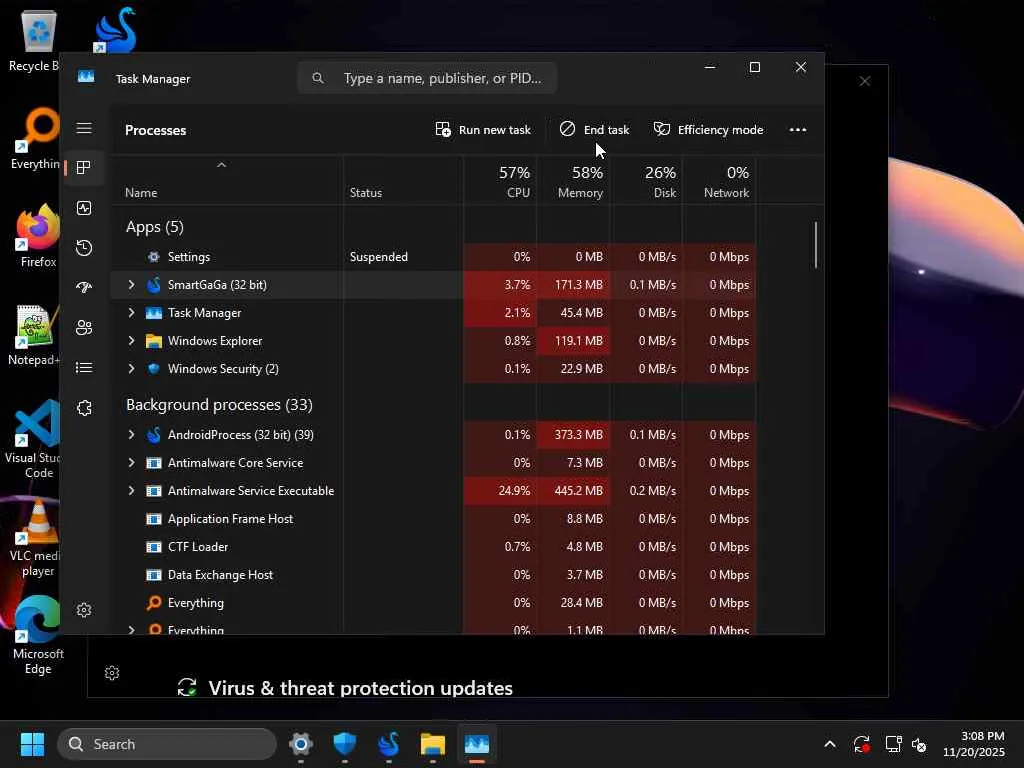The height and width of the screenshot is (768, 1024).
Task: Open the Details sidebar page
Action: click(84, 368)
